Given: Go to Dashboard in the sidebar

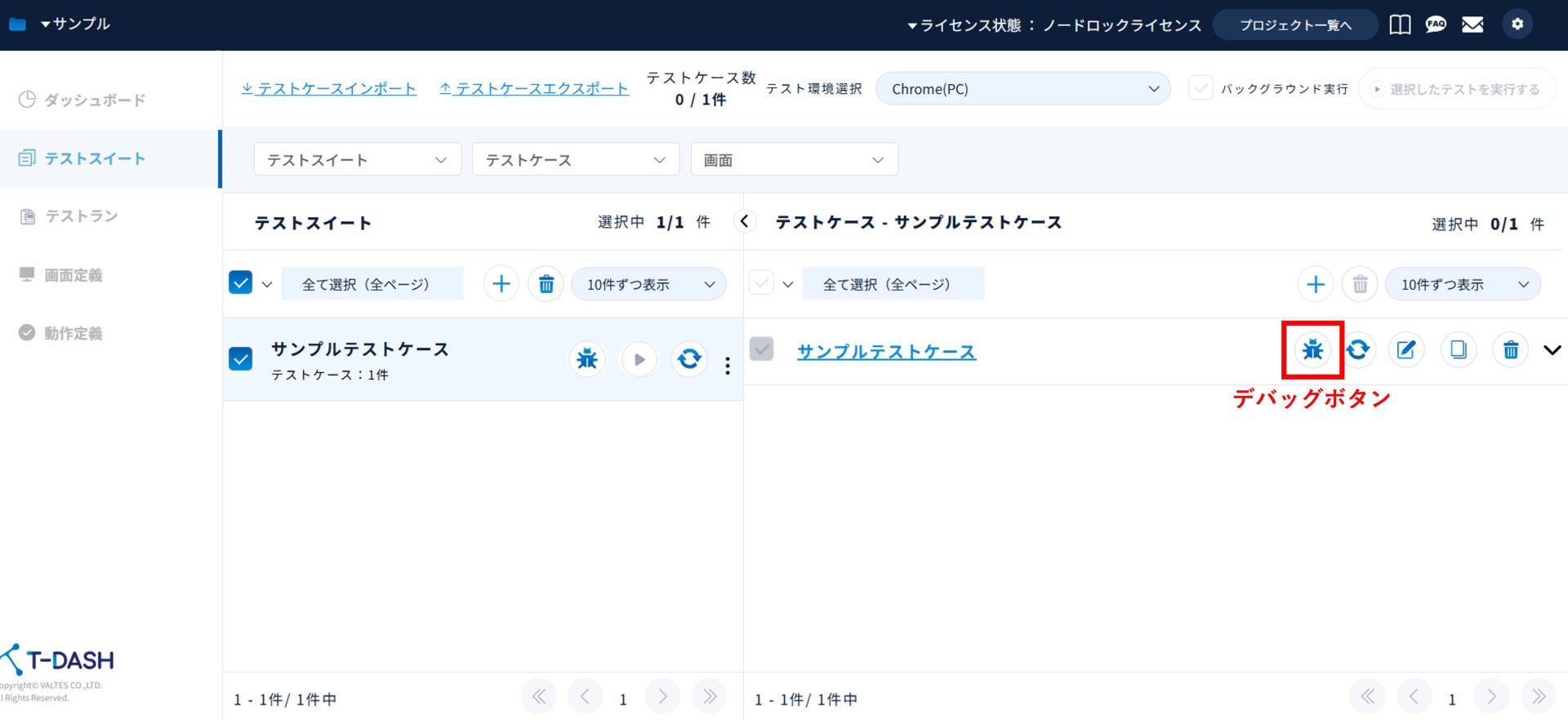Looking at the screenshot, I should (94, 100).
